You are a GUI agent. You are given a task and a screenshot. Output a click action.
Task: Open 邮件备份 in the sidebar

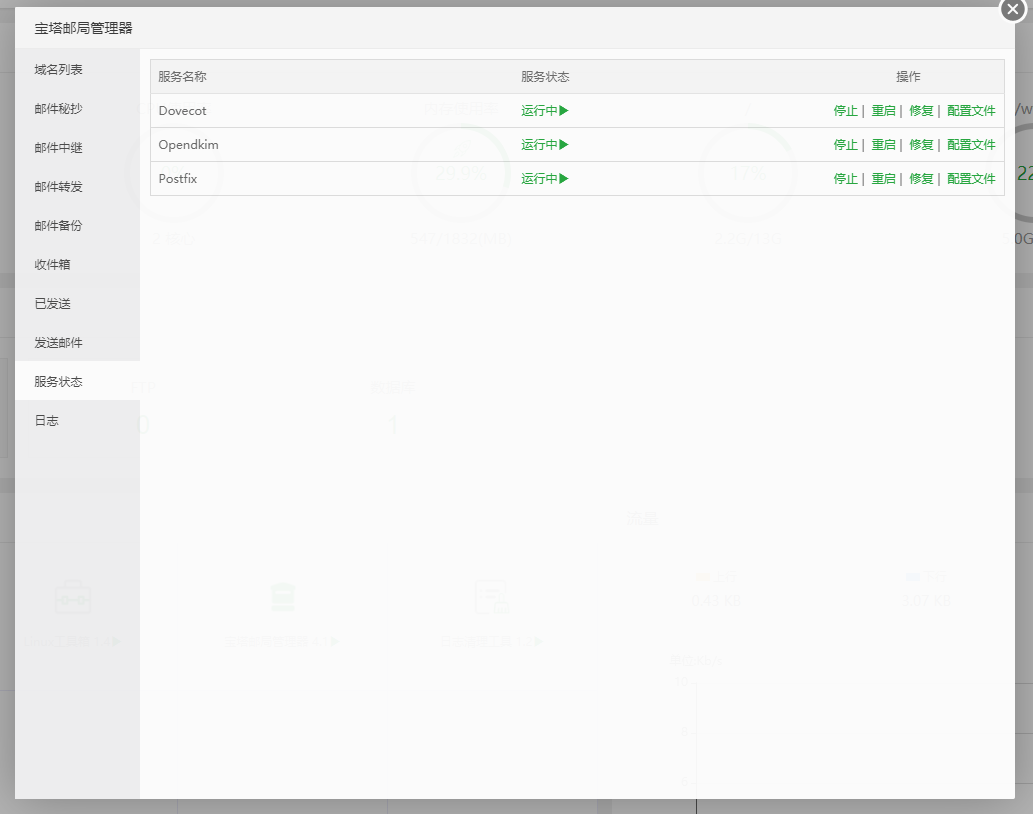78,226
